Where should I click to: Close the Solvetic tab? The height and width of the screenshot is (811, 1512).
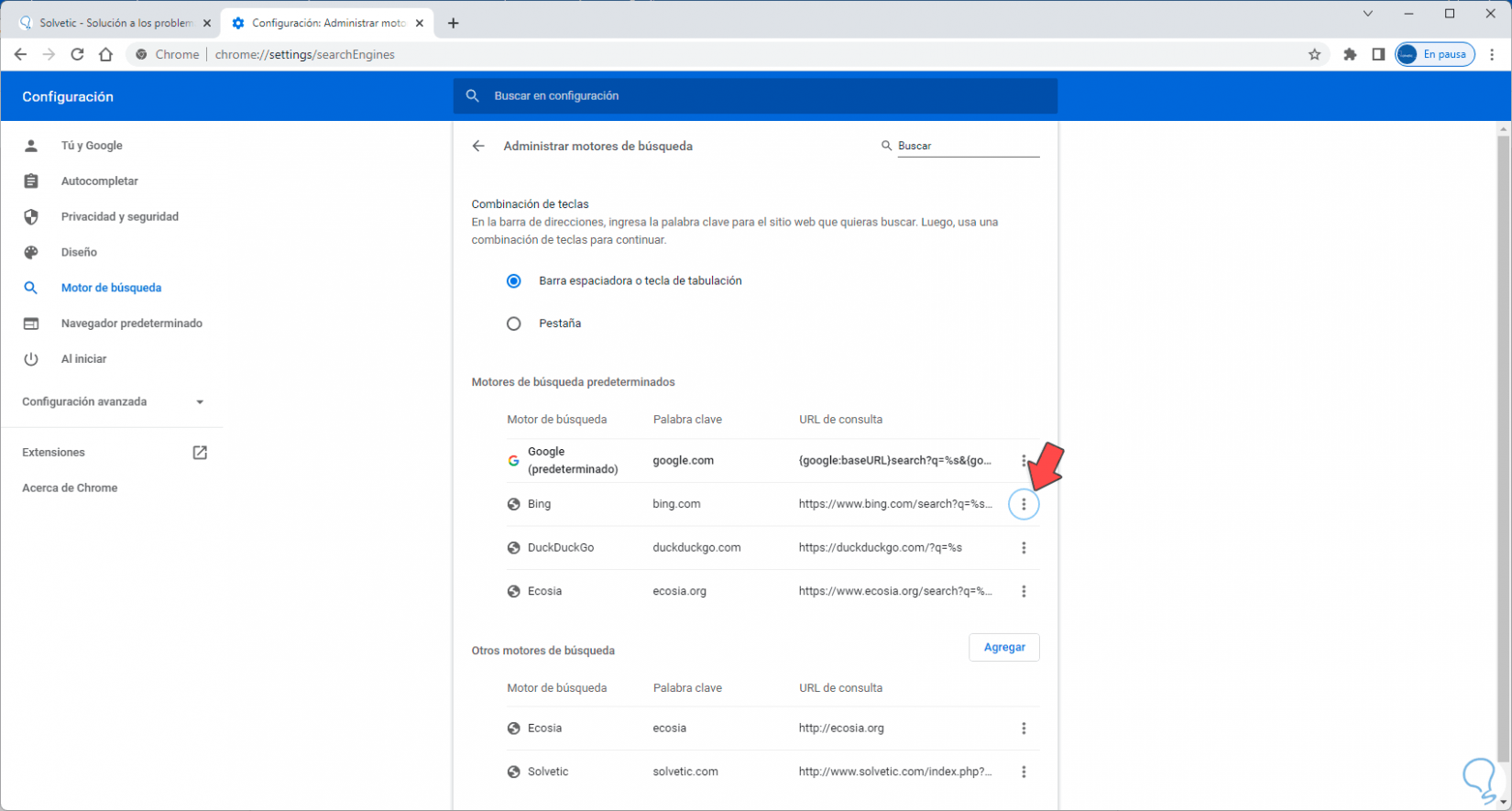point(206,23)
